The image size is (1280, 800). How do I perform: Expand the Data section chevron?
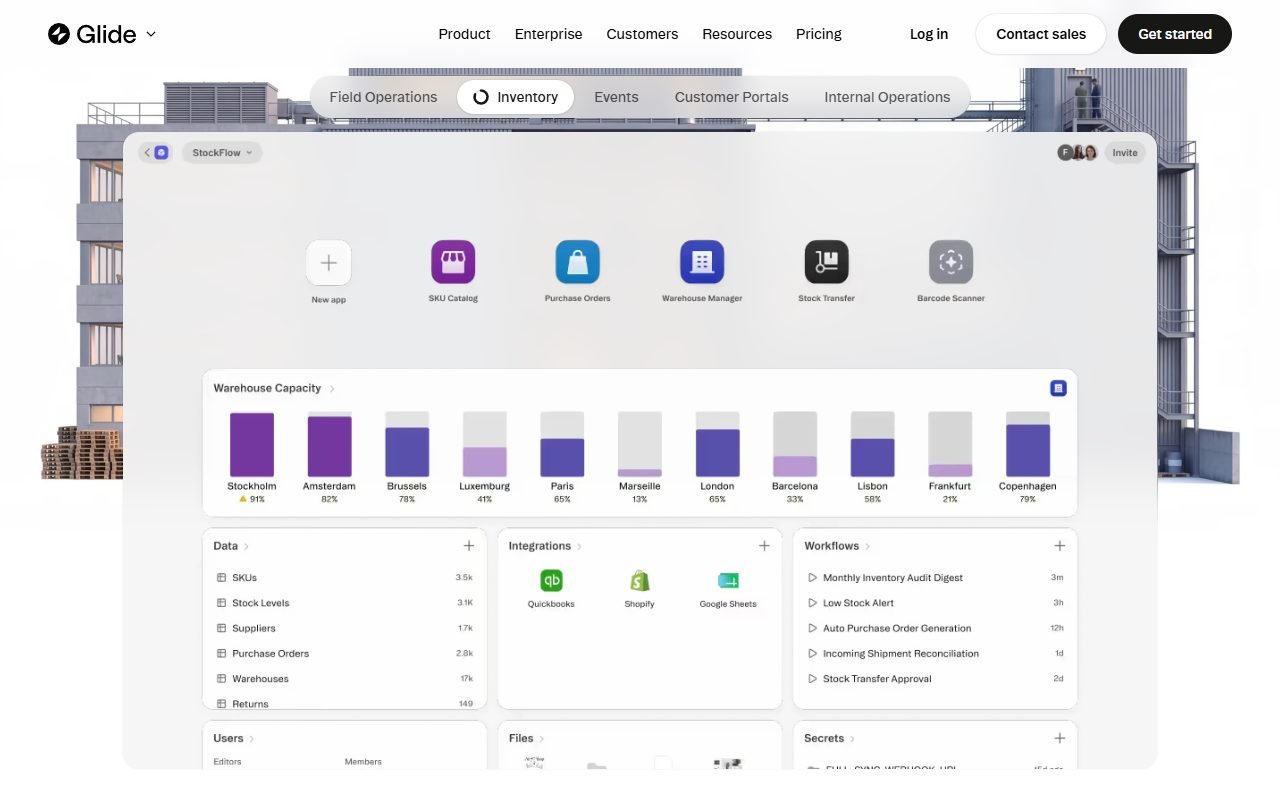247,547
